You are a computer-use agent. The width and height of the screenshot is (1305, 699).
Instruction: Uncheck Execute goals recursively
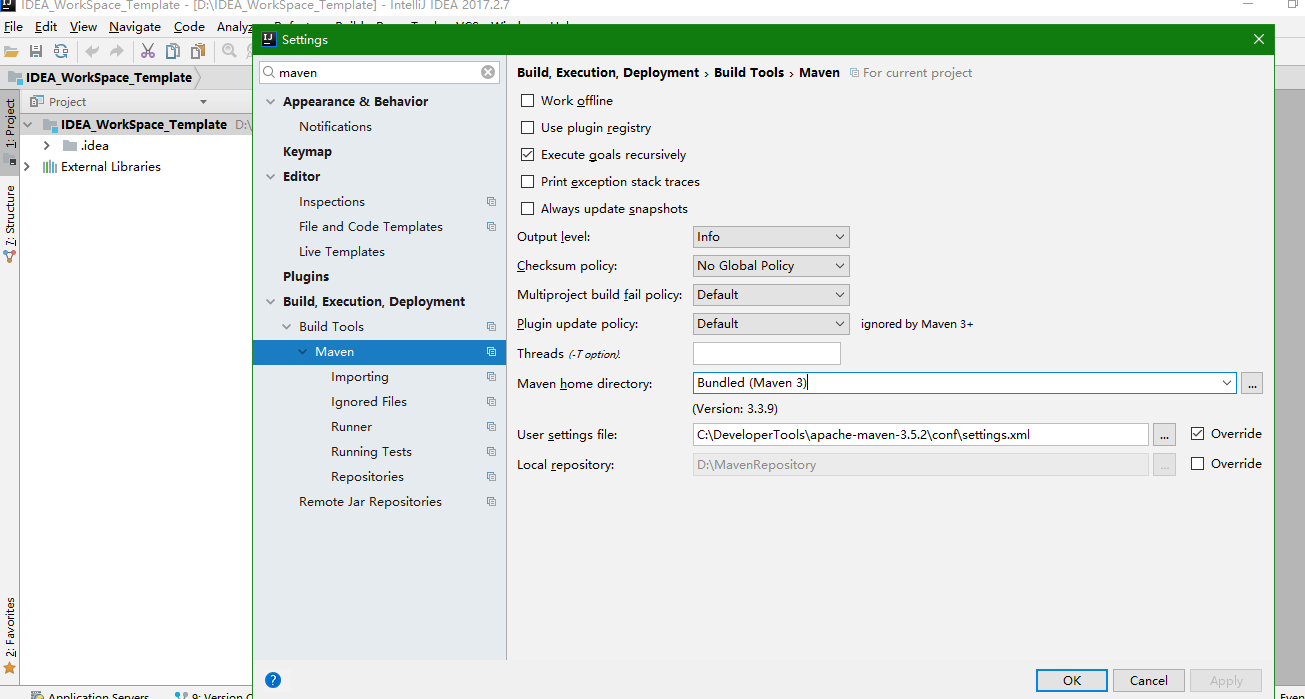tap(528, 155)
